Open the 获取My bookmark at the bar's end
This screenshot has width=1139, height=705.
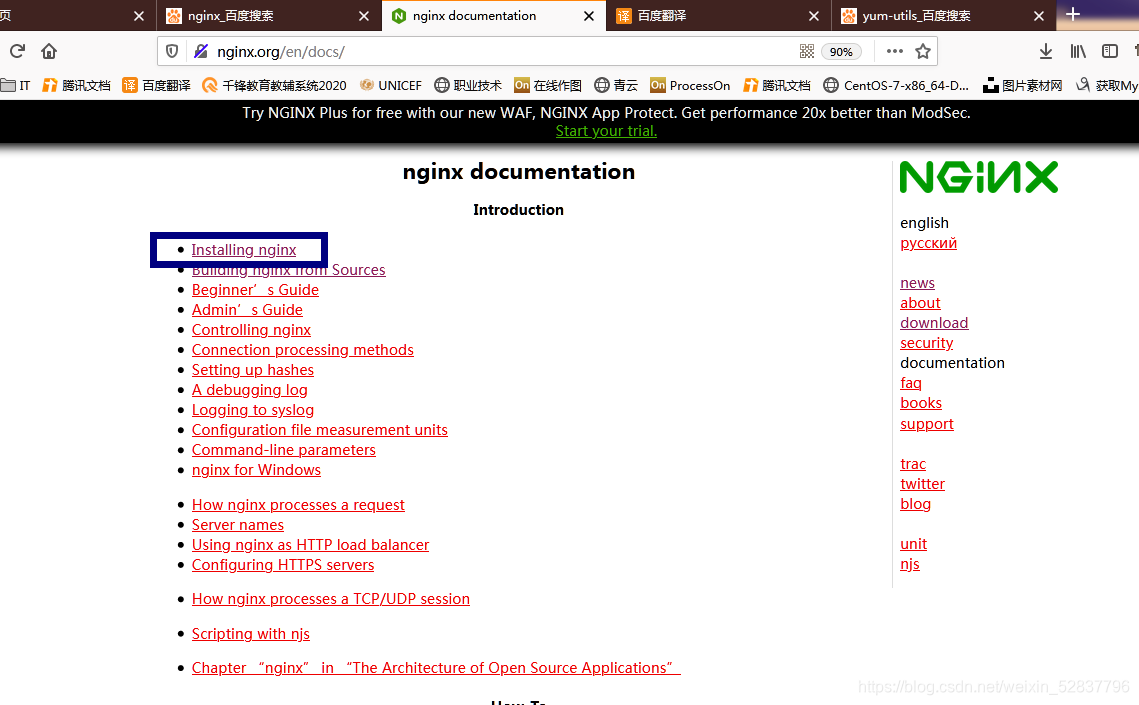click(1107, 86)
